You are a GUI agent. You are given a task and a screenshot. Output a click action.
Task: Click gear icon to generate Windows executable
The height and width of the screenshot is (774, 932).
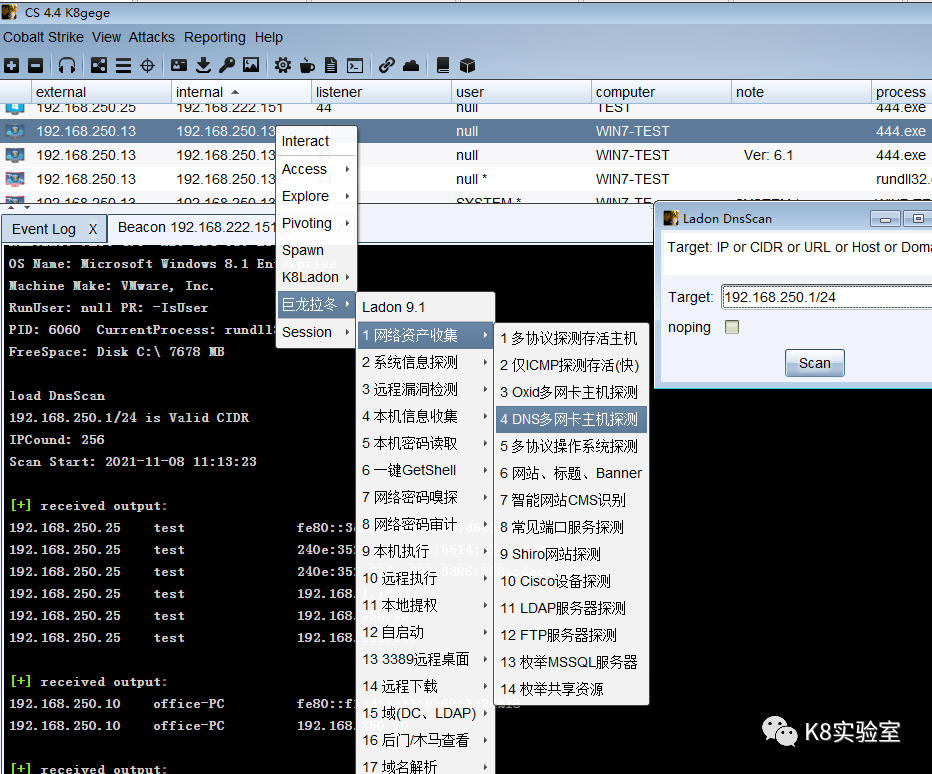[283, 65]
